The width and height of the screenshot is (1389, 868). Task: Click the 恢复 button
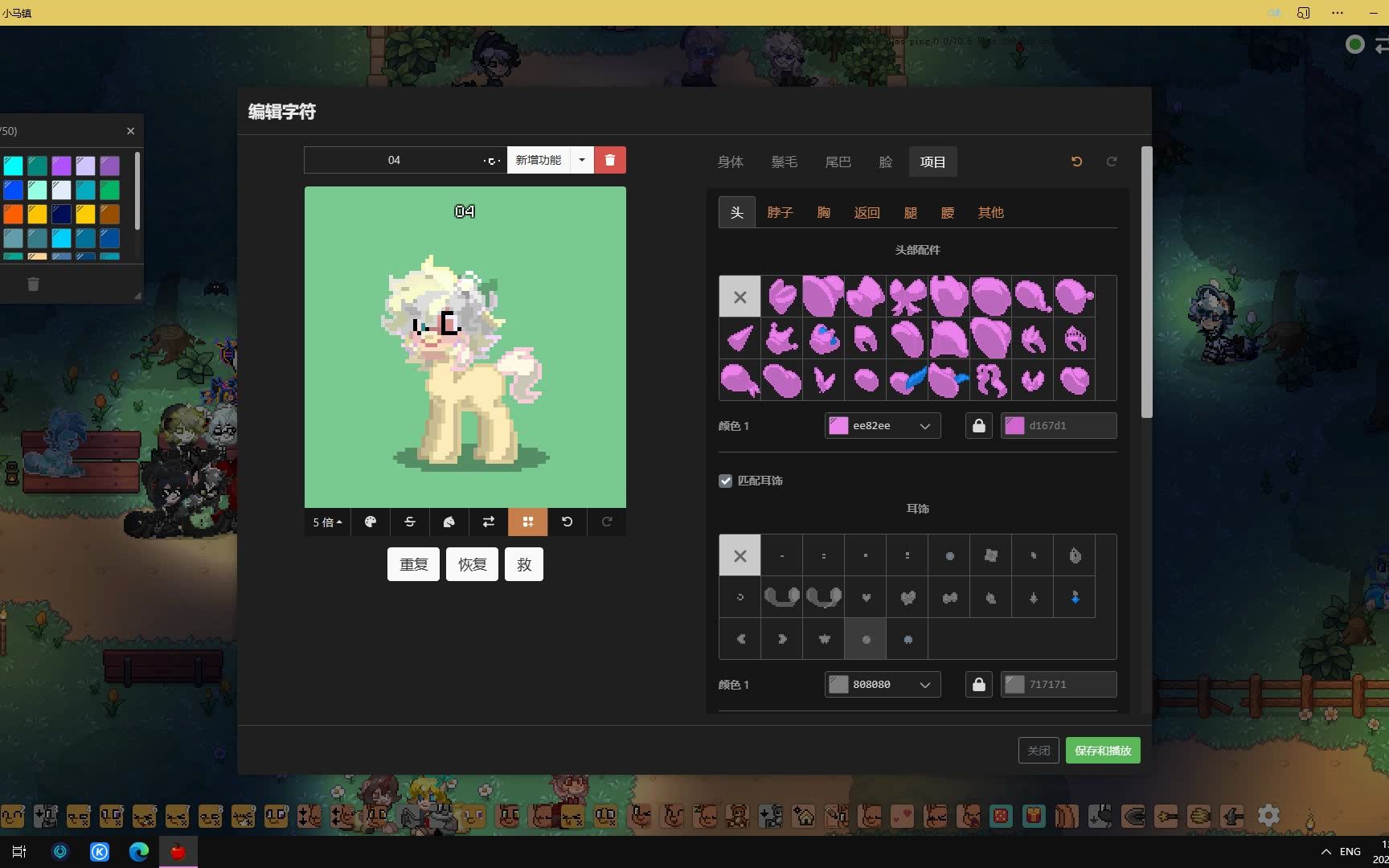473,564
